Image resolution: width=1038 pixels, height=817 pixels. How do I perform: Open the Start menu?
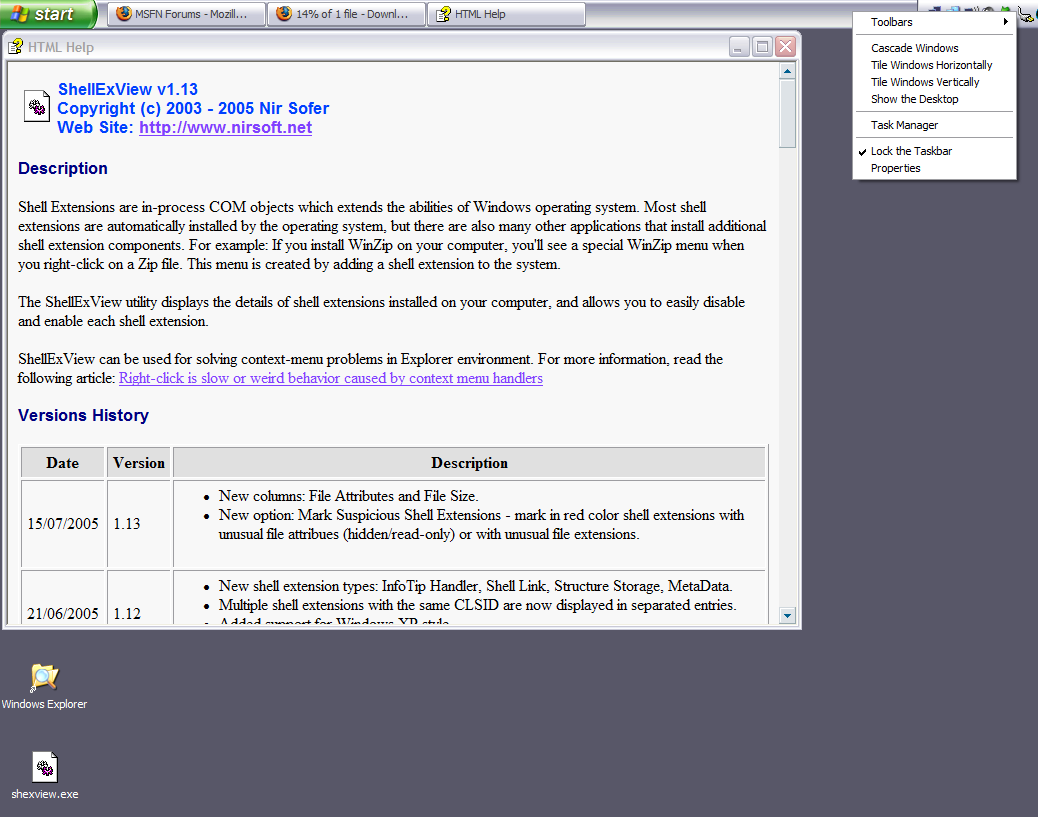48,14
